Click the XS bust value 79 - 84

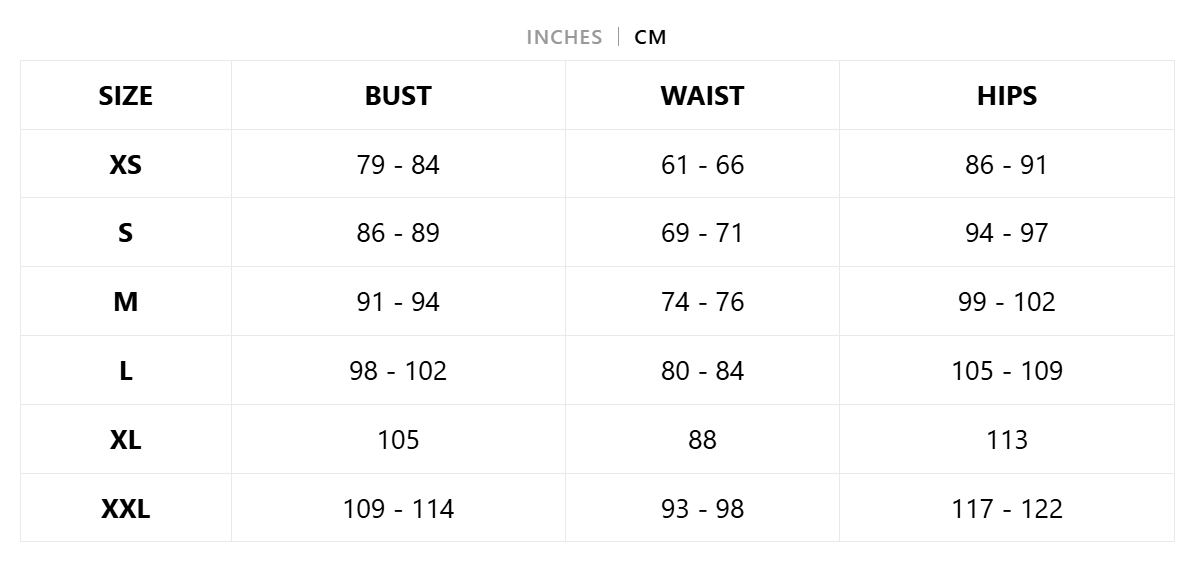pyautogui.click(x=398, y=164)
